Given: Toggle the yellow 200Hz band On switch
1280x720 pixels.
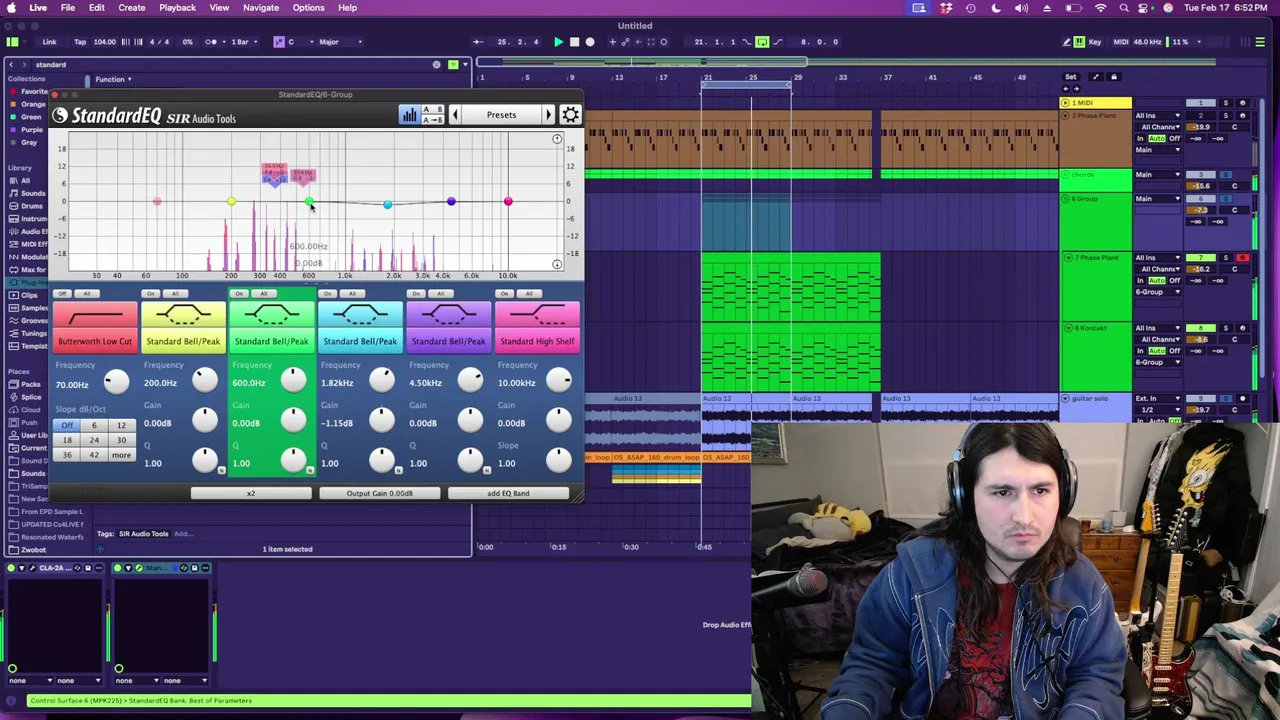Looking at the screenshot, I should coord(150,294).
